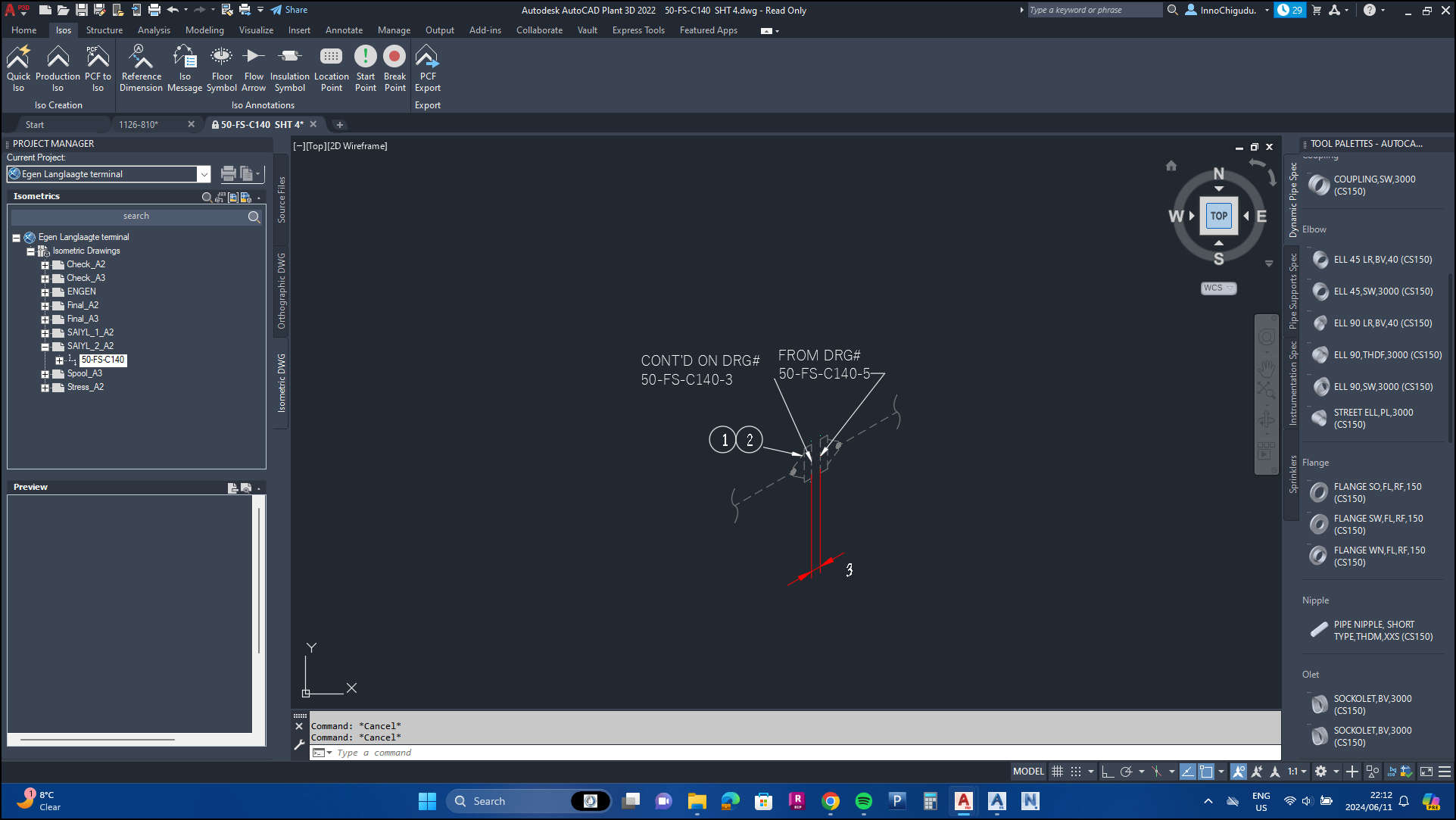The image size is (1456, 820).
Task: Select the 50-FS-C140 drawing in the tree
Action: 102,360
